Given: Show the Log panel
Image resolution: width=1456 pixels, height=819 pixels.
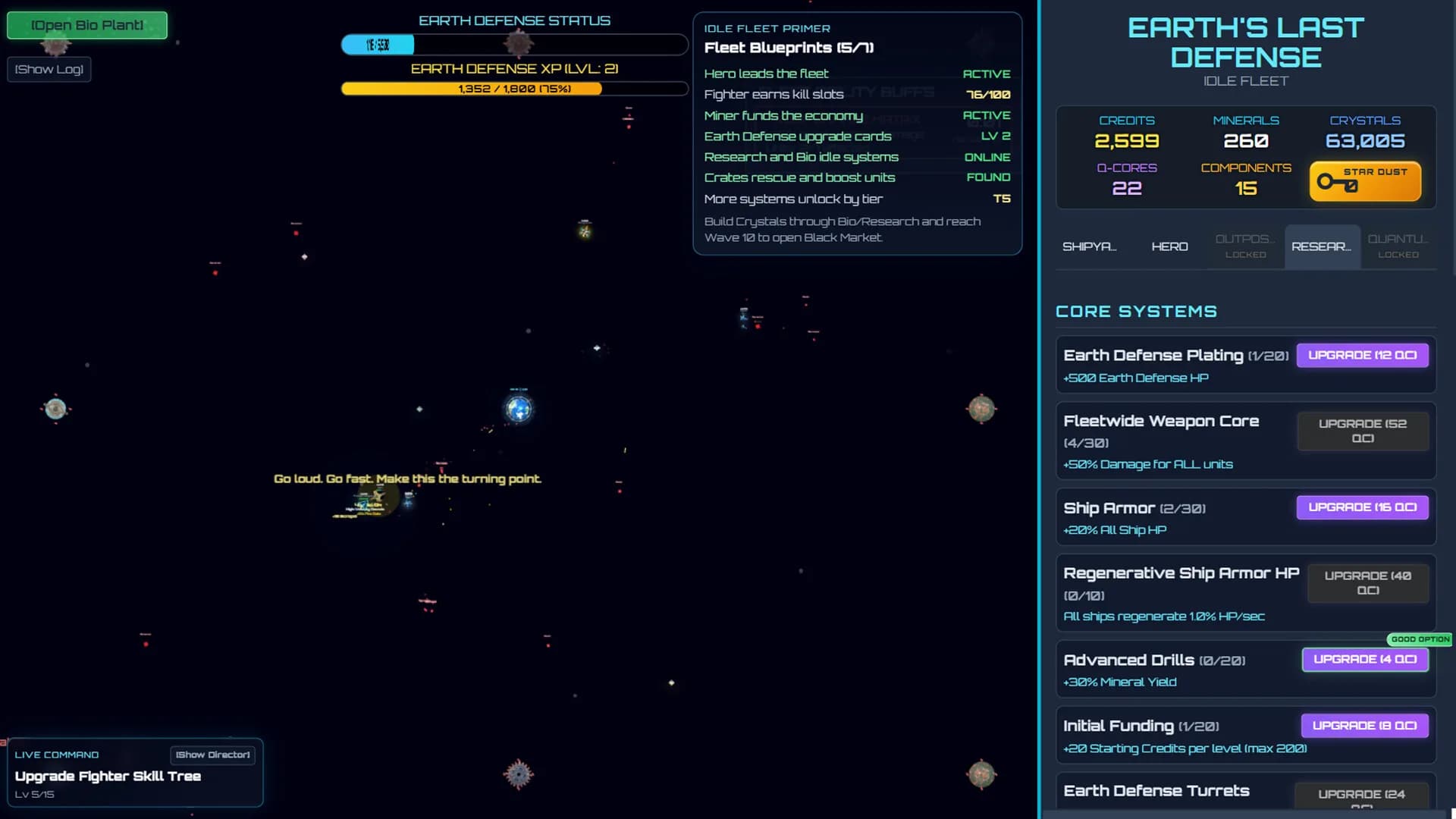Looking at the screenshot, I should coord(49,69).
